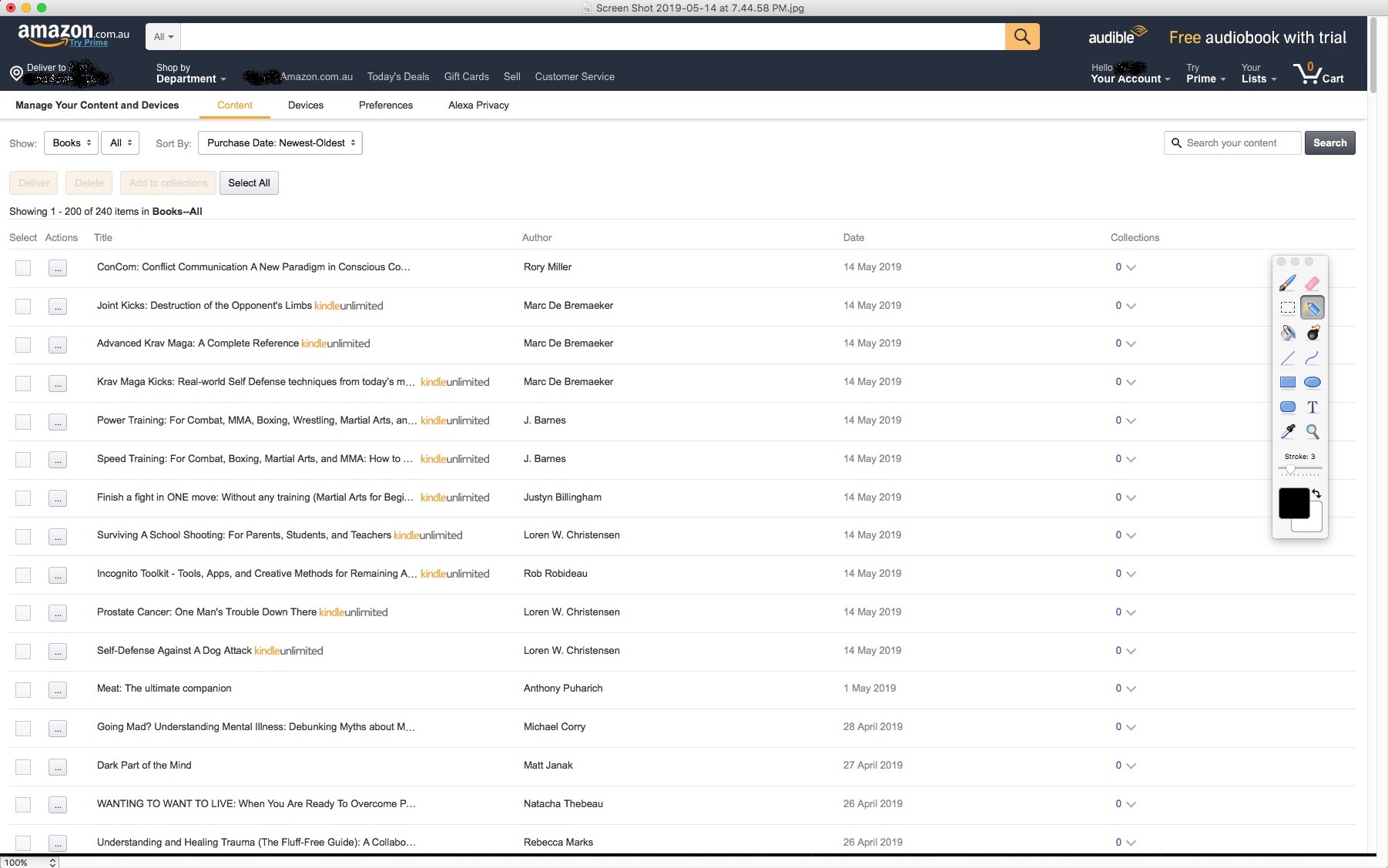Screen dimensions: 1388x868
Task: Tick the Incognito Toolkit checkbox
Action: (23, 575)
